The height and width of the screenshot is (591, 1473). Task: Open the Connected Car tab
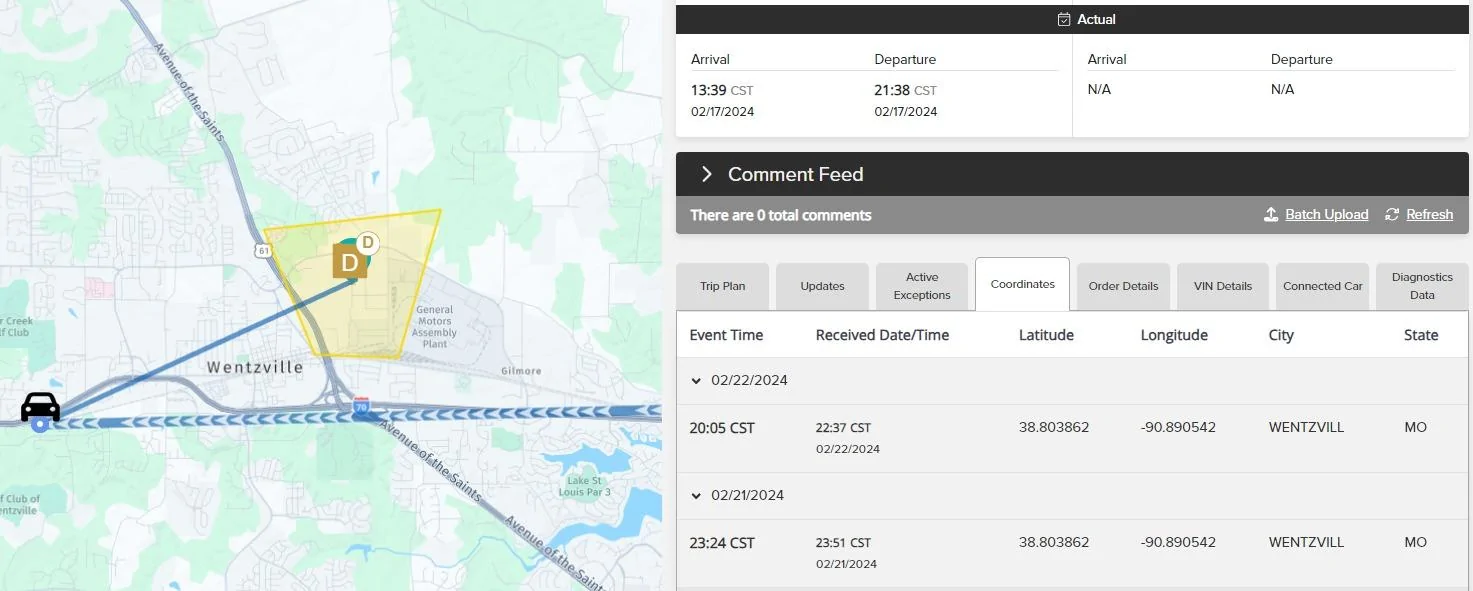click(1323, 286)
